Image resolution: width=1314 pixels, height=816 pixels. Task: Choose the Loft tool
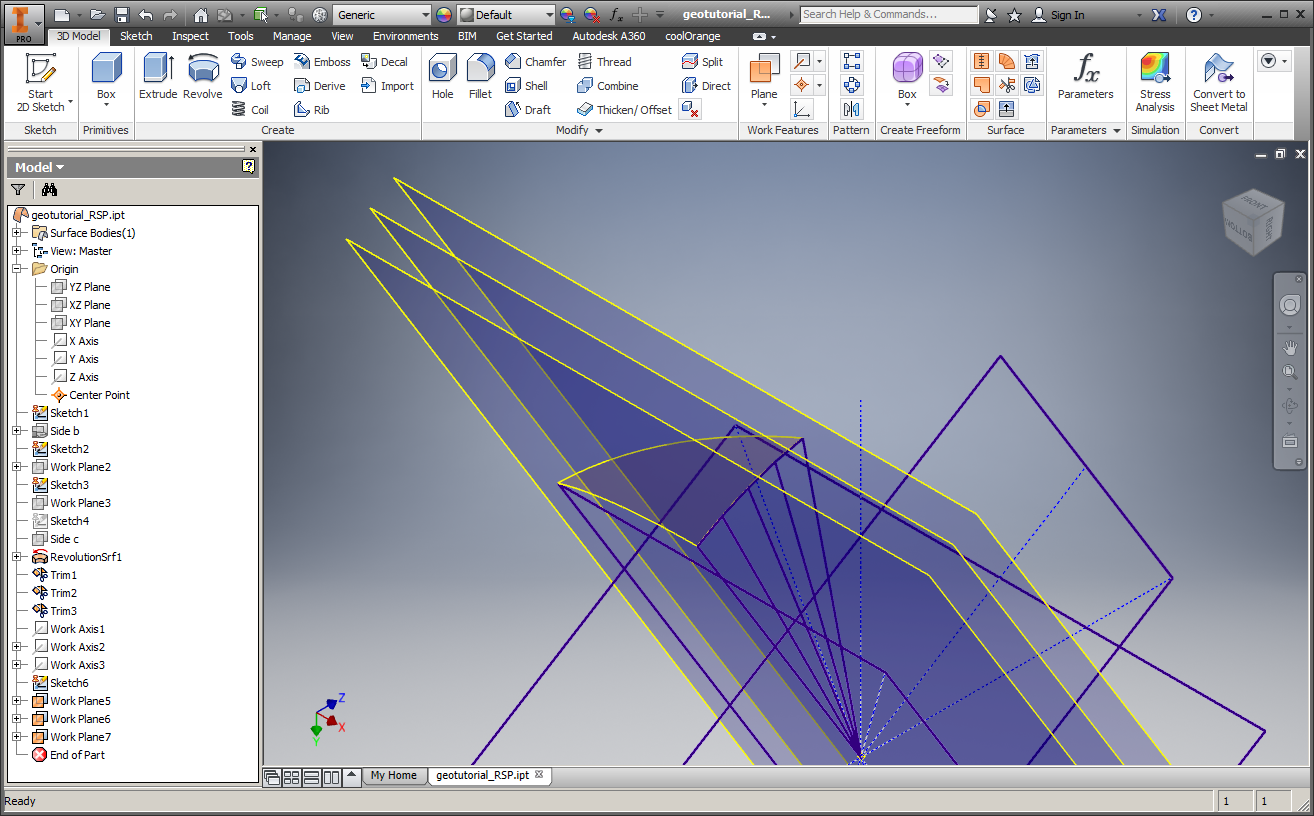coord(251,86)
